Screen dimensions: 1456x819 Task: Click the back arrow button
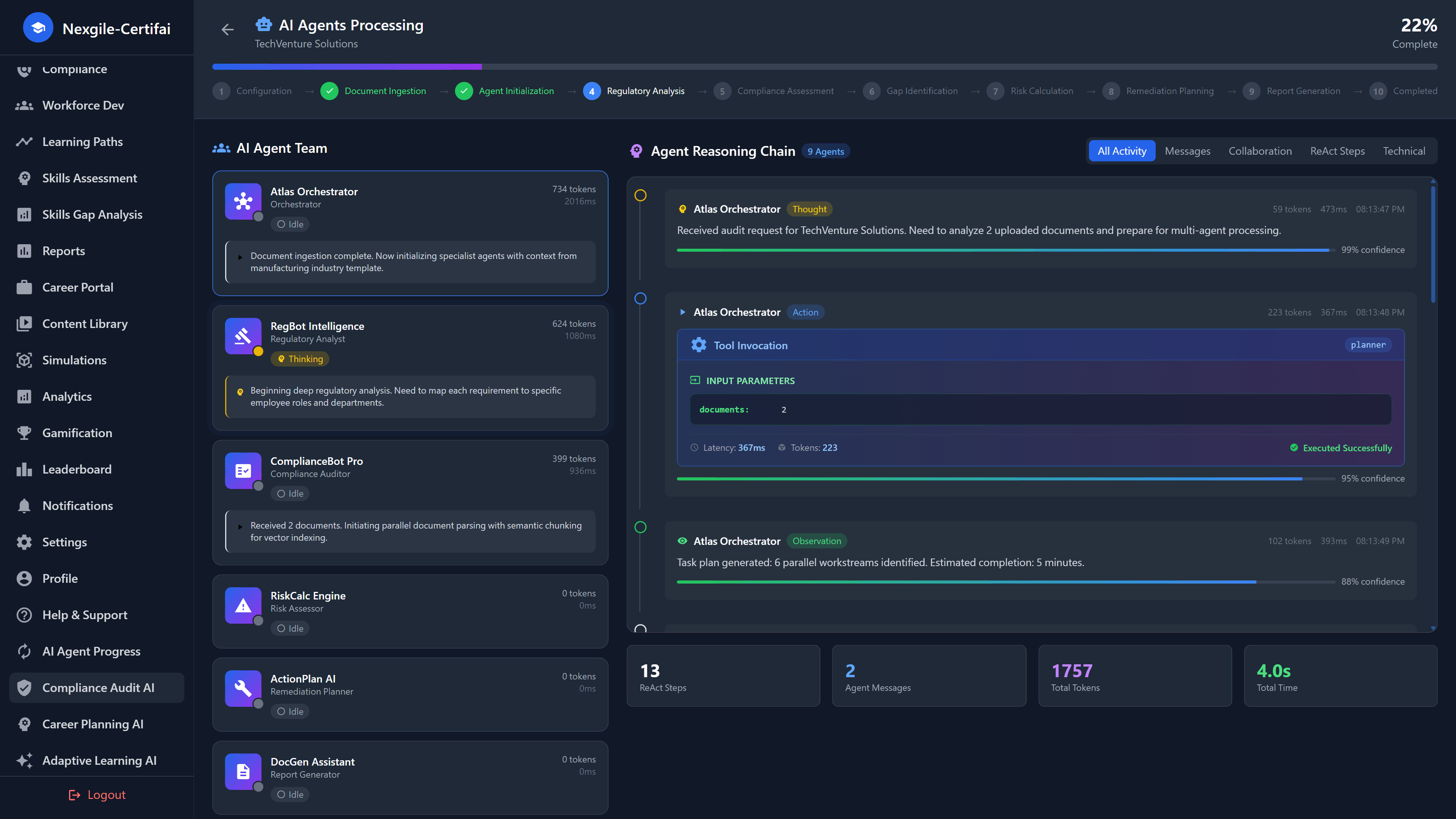pyautogui.click(x=227, y=30)
